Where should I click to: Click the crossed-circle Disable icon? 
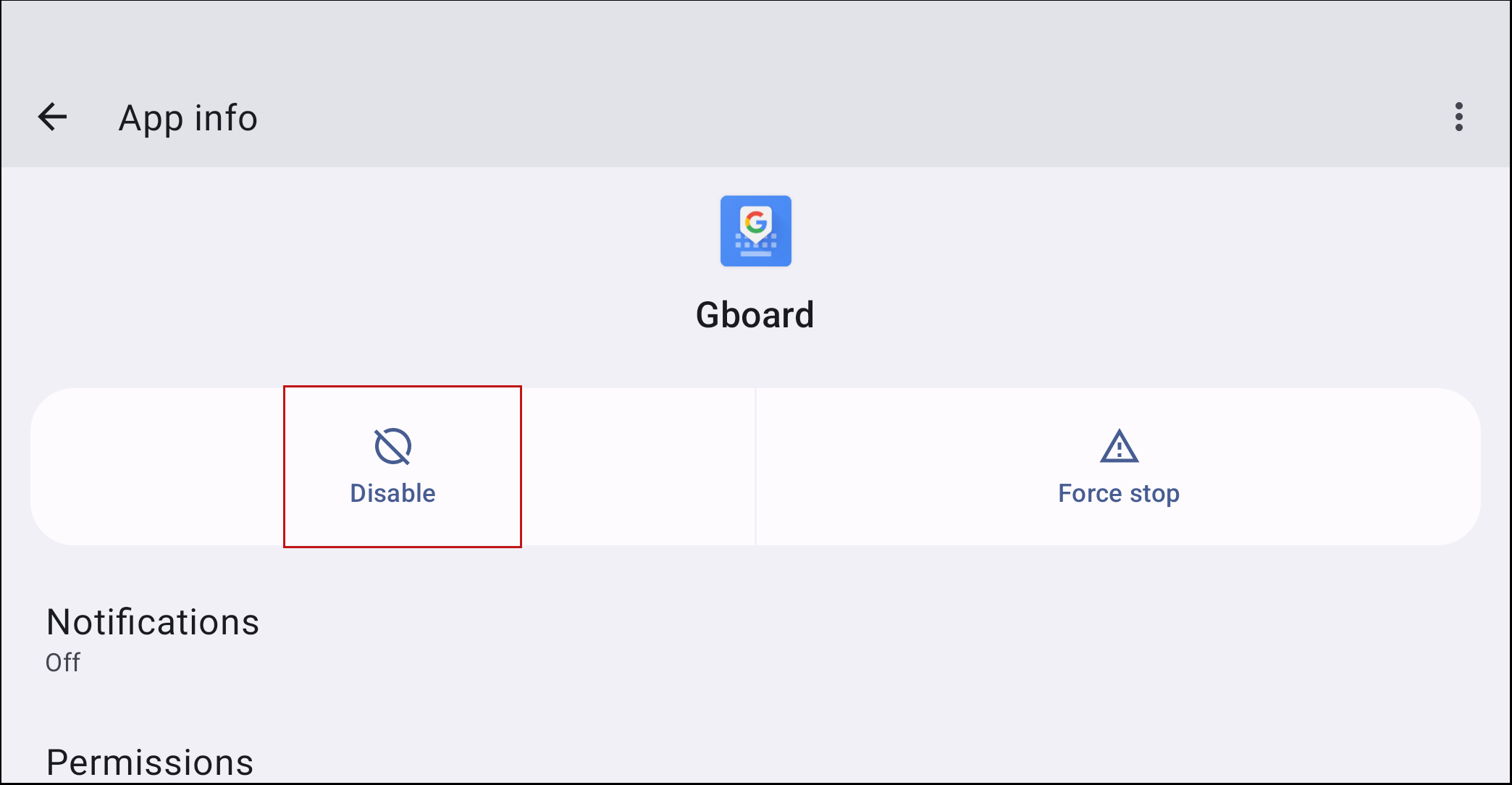[x=392, y=446]
